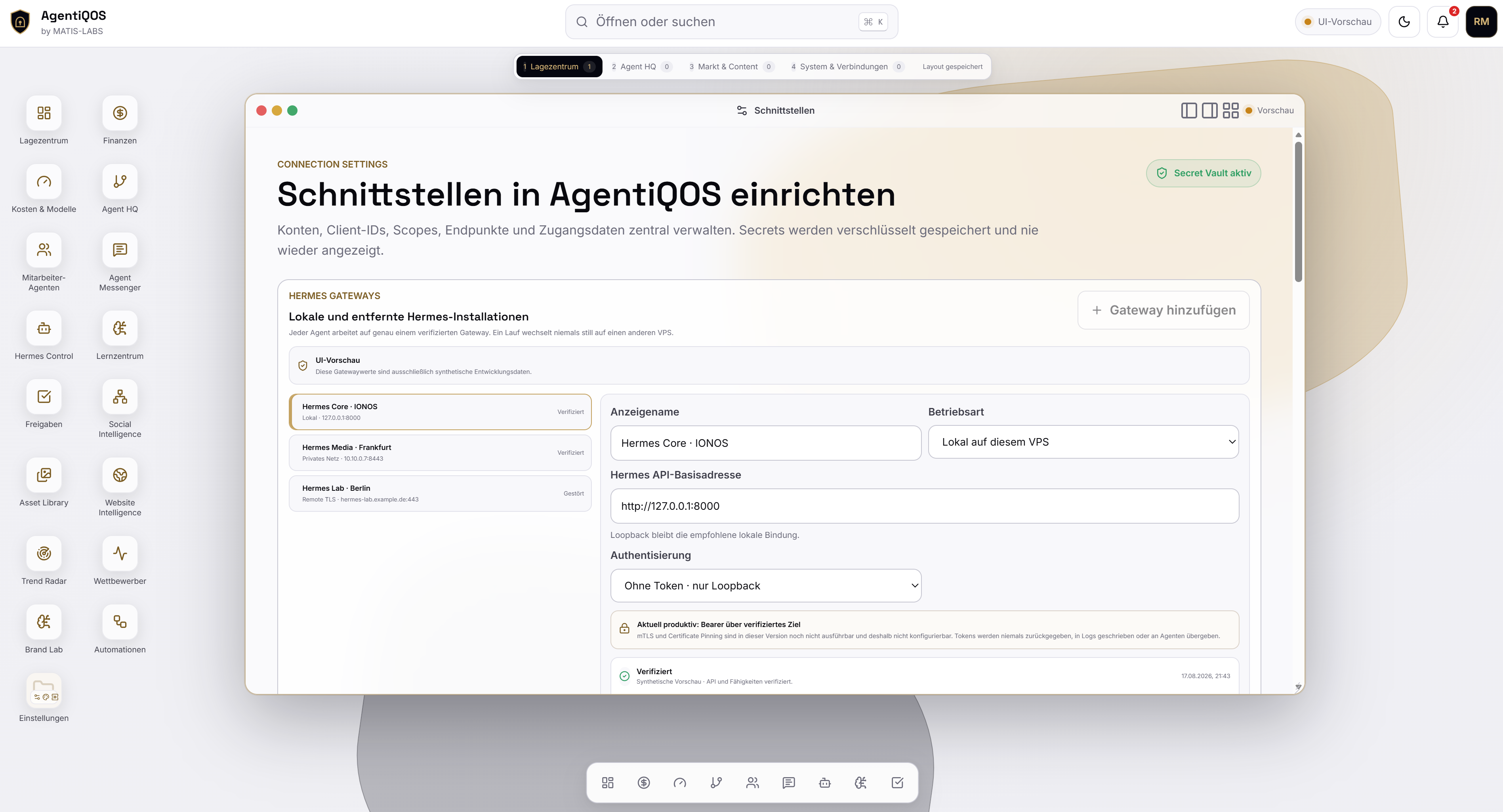The image size is (1503, 812).
Task: Click dock Mitarbeiter-Agenten people icon
Action: (753, 783)
